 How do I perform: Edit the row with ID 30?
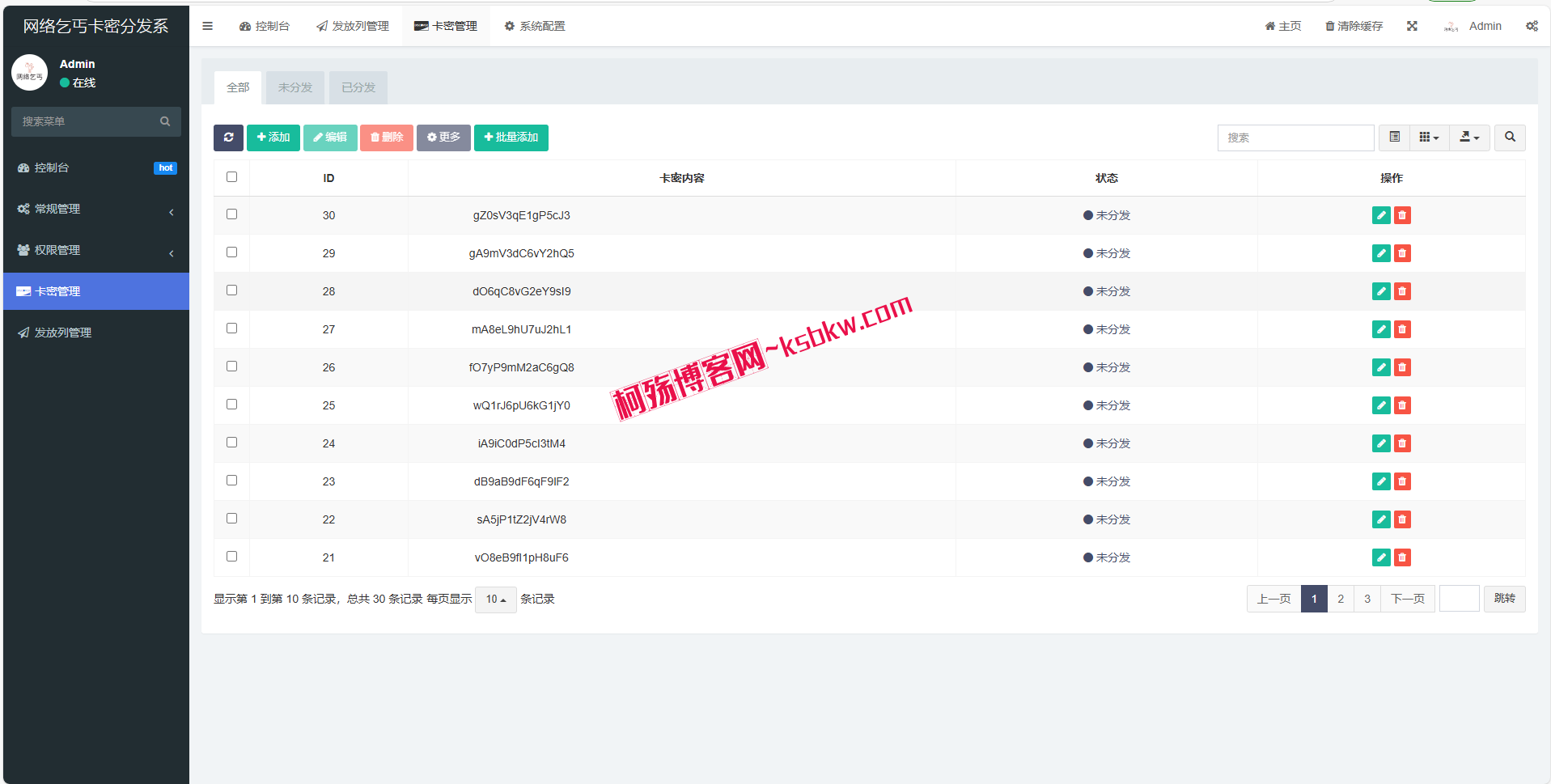[x=1381, y=215]
